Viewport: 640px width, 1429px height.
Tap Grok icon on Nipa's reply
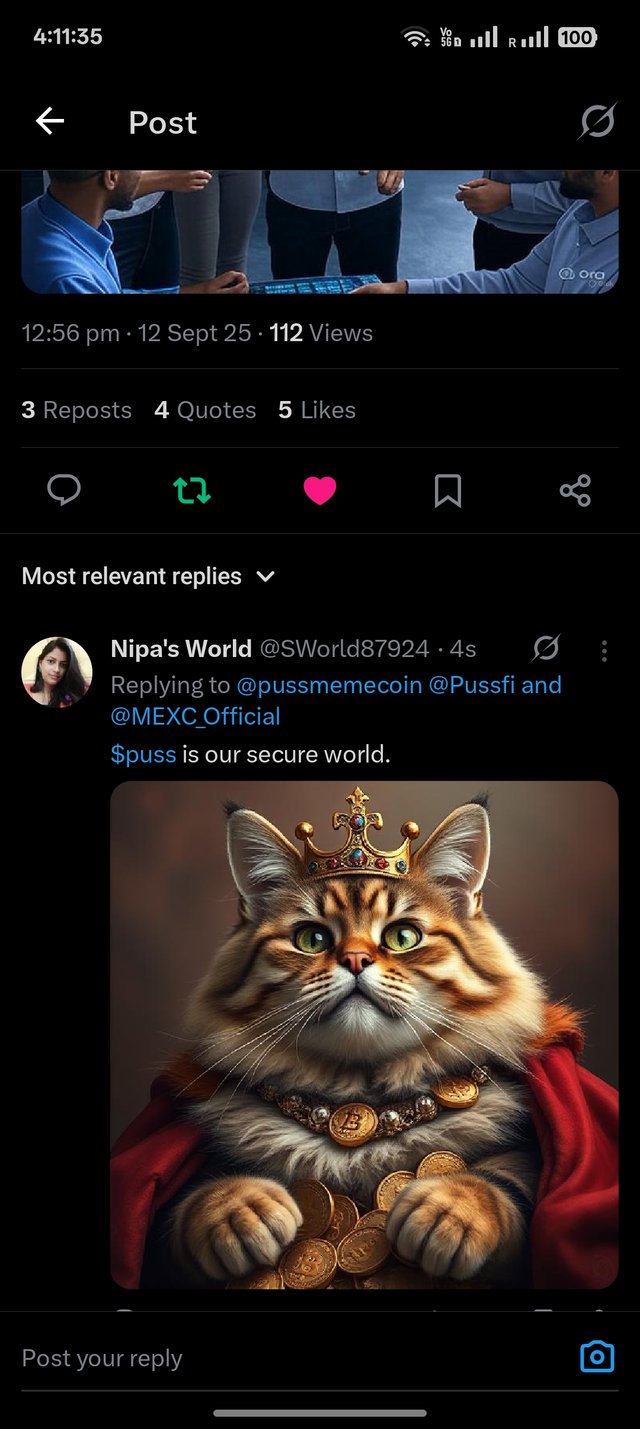point(546,649)
